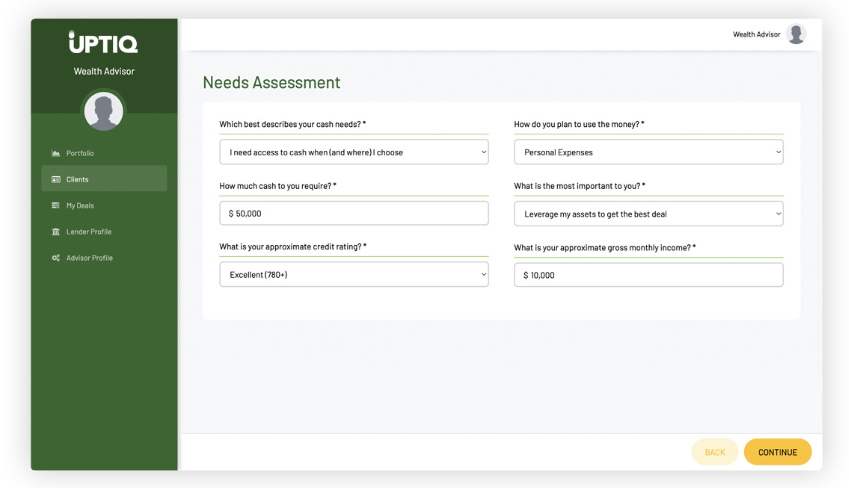Click the cash required $ 50,000 field

[354, 213]
